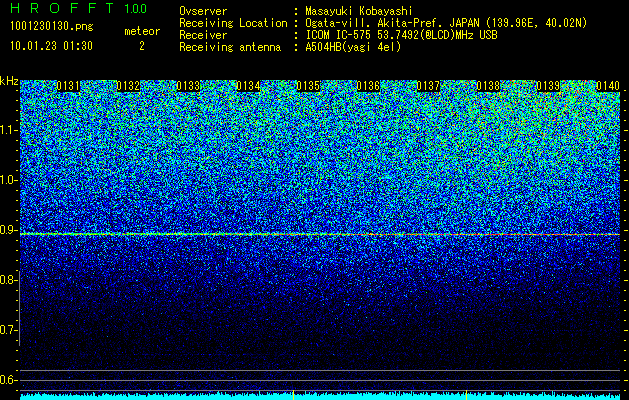Click the ICOM IC-575 53.7492 MHz USB text
Image resolution: width=629 pixels, height=400 pixels.
click(401, 35)
